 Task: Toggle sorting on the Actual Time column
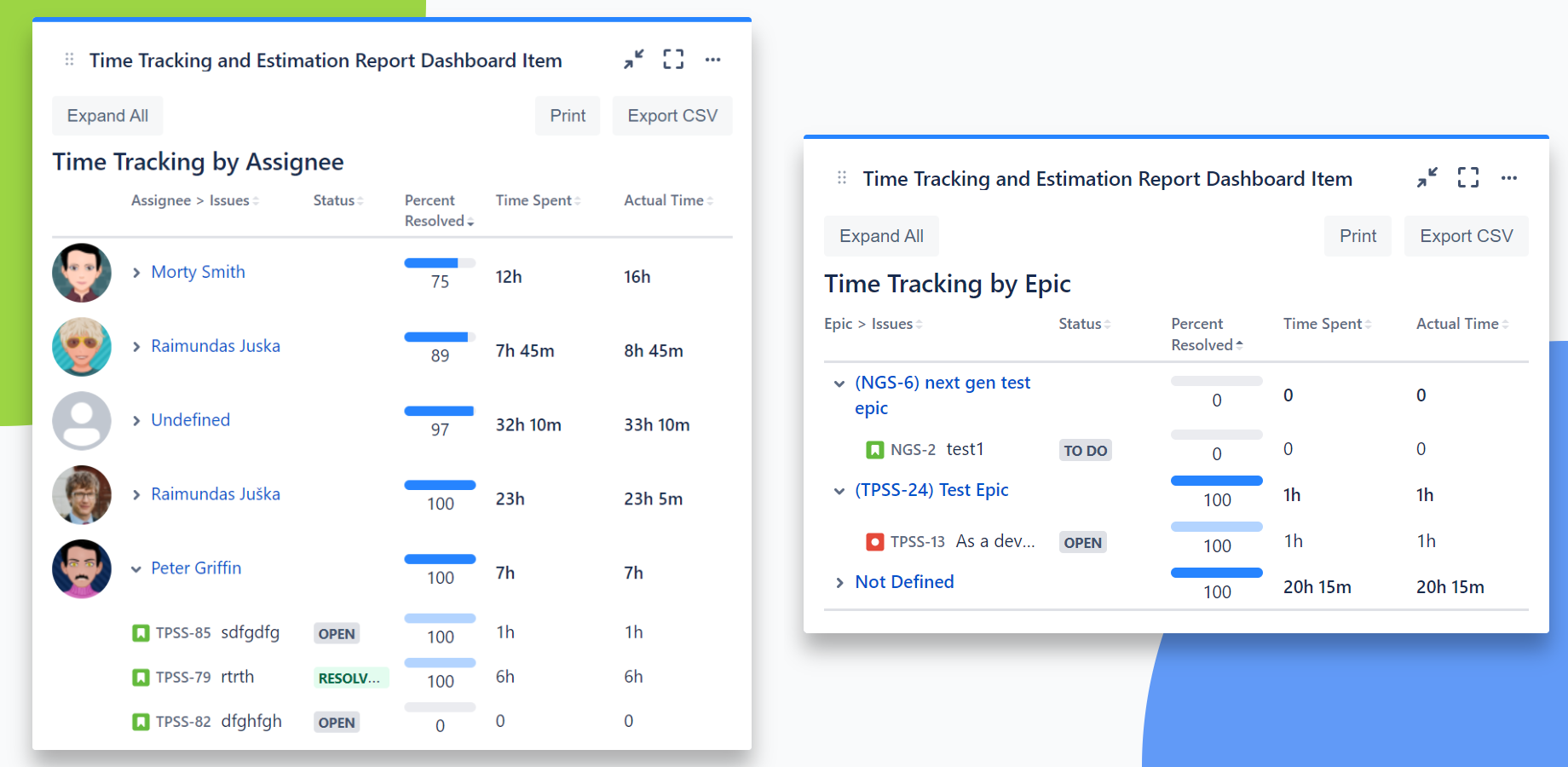click(x=711, y=199)
